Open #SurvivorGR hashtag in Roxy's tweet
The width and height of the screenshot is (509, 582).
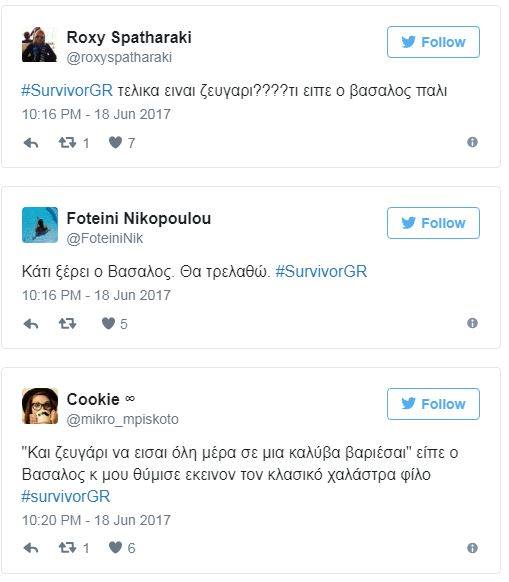click(x=67, y=91)
